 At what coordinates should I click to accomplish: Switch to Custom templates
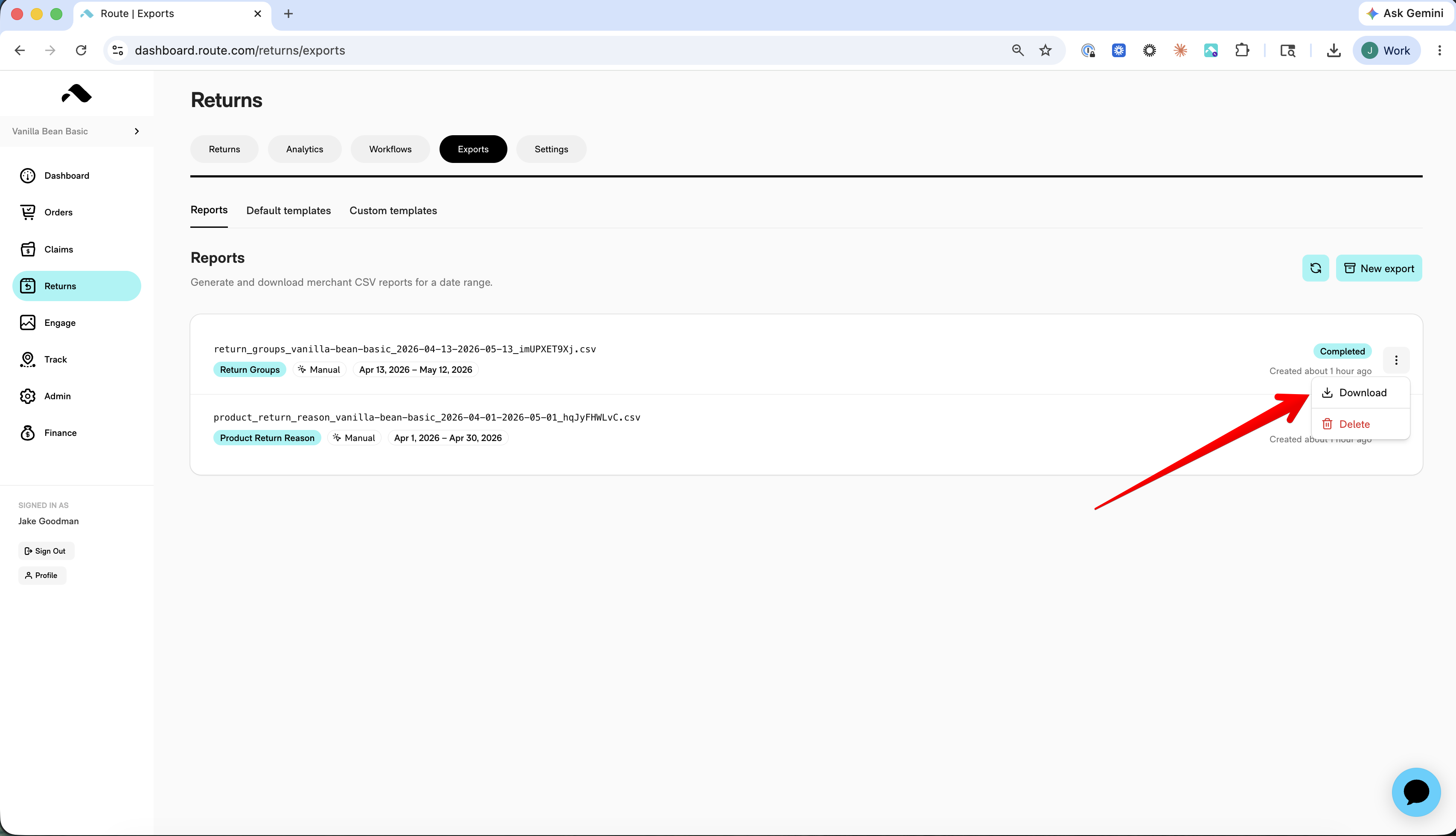[393, 211]
